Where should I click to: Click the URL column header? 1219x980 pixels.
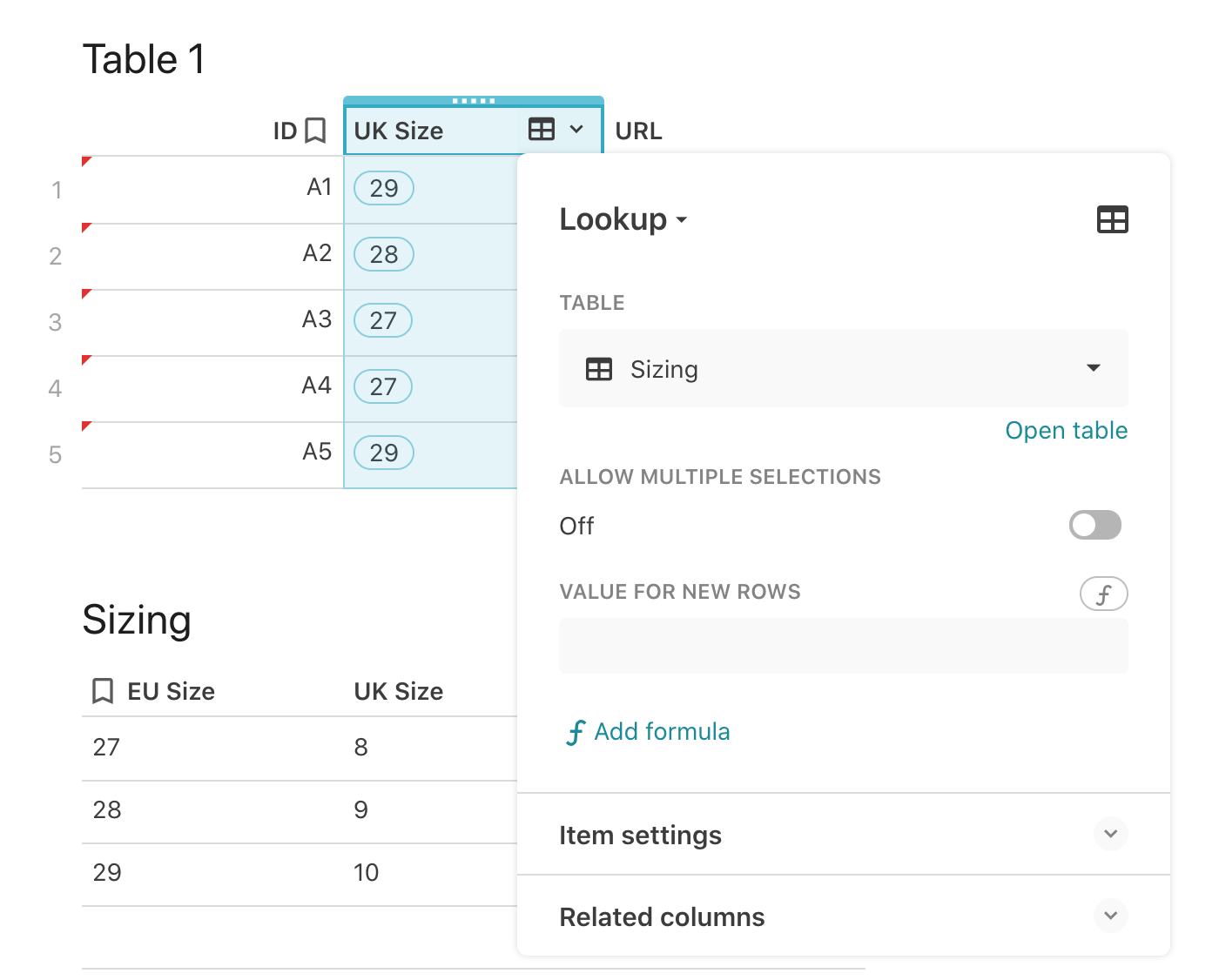tap(639, 131)
